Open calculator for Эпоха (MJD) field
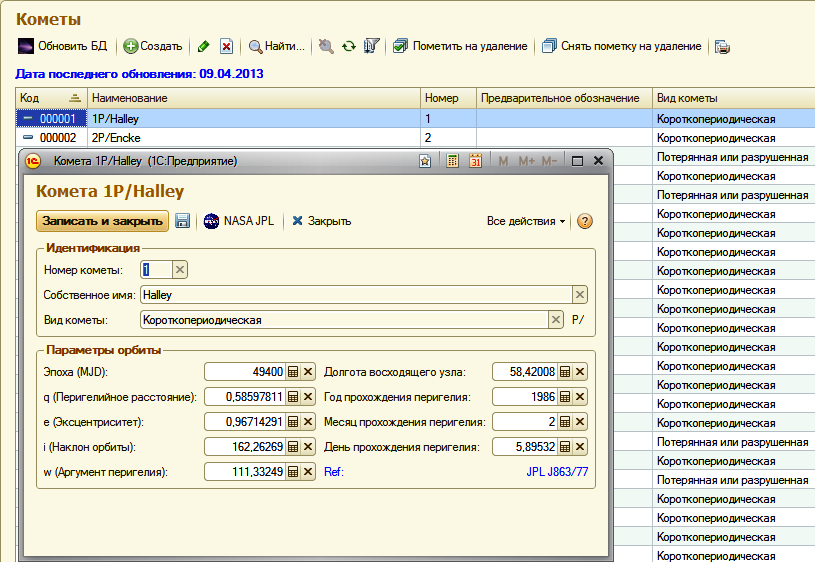The width and height of the screenshot is (815, 562). [x=293, y=372]
